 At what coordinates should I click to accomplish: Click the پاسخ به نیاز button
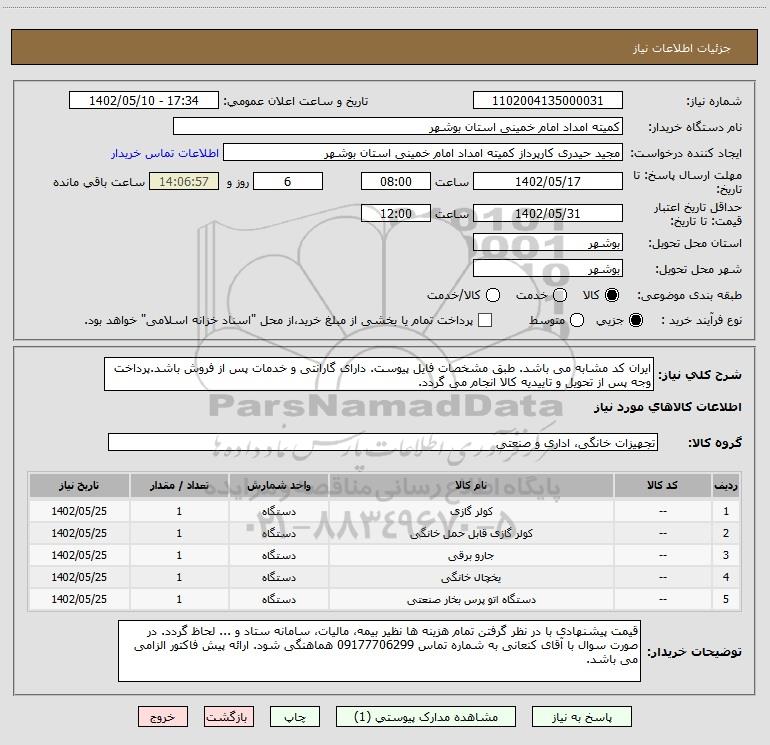coord(582,717)
